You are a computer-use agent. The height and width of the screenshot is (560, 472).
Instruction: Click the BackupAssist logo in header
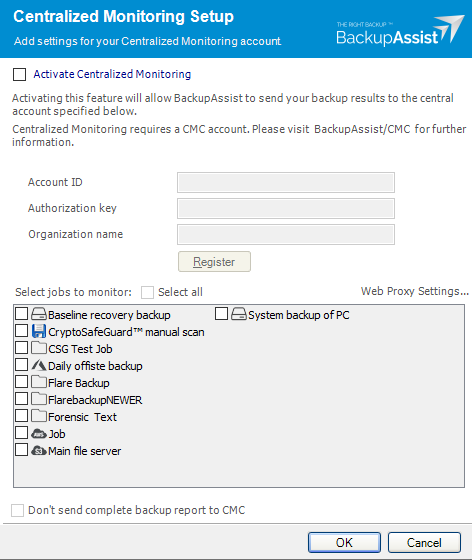pos(400,30)
